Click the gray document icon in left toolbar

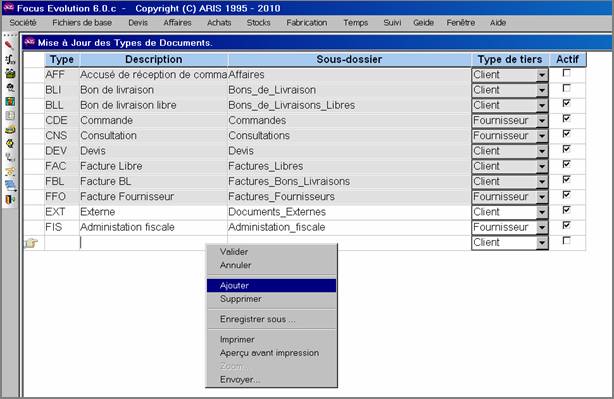10,116
